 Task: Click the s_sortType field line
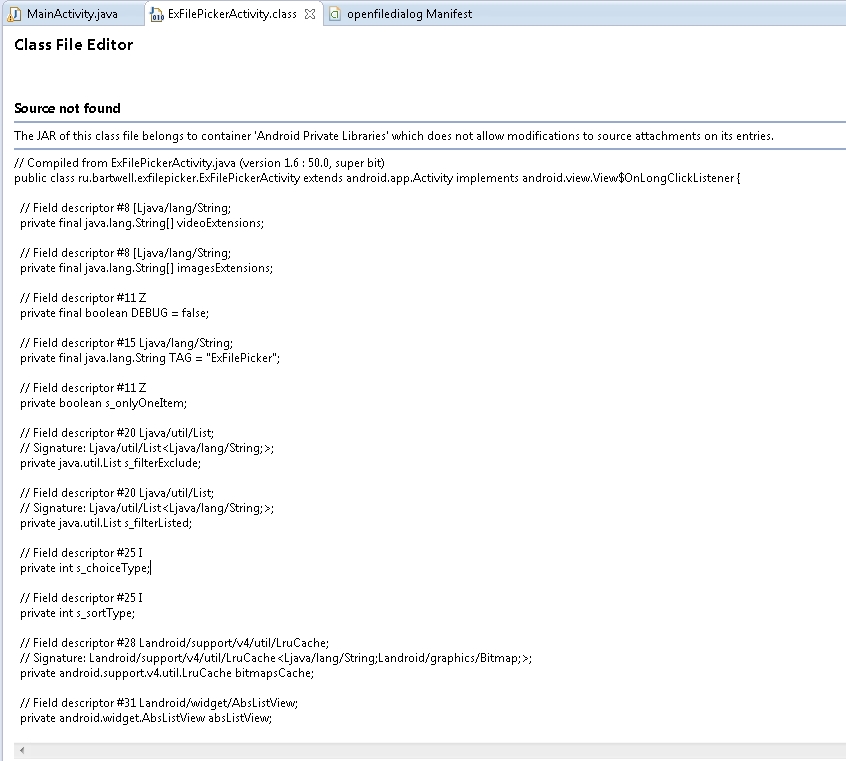[x=78, y=613]
